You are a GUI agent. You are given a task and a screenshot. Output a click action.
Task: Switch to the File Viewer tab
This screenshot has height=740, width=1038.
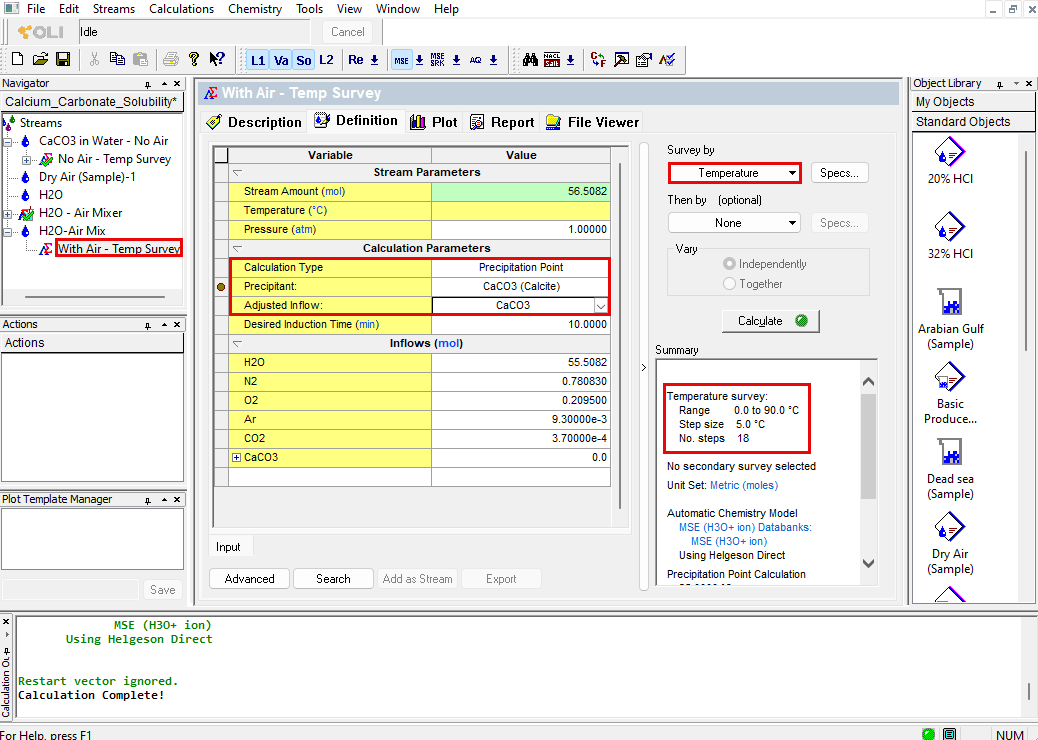point(592,122)
